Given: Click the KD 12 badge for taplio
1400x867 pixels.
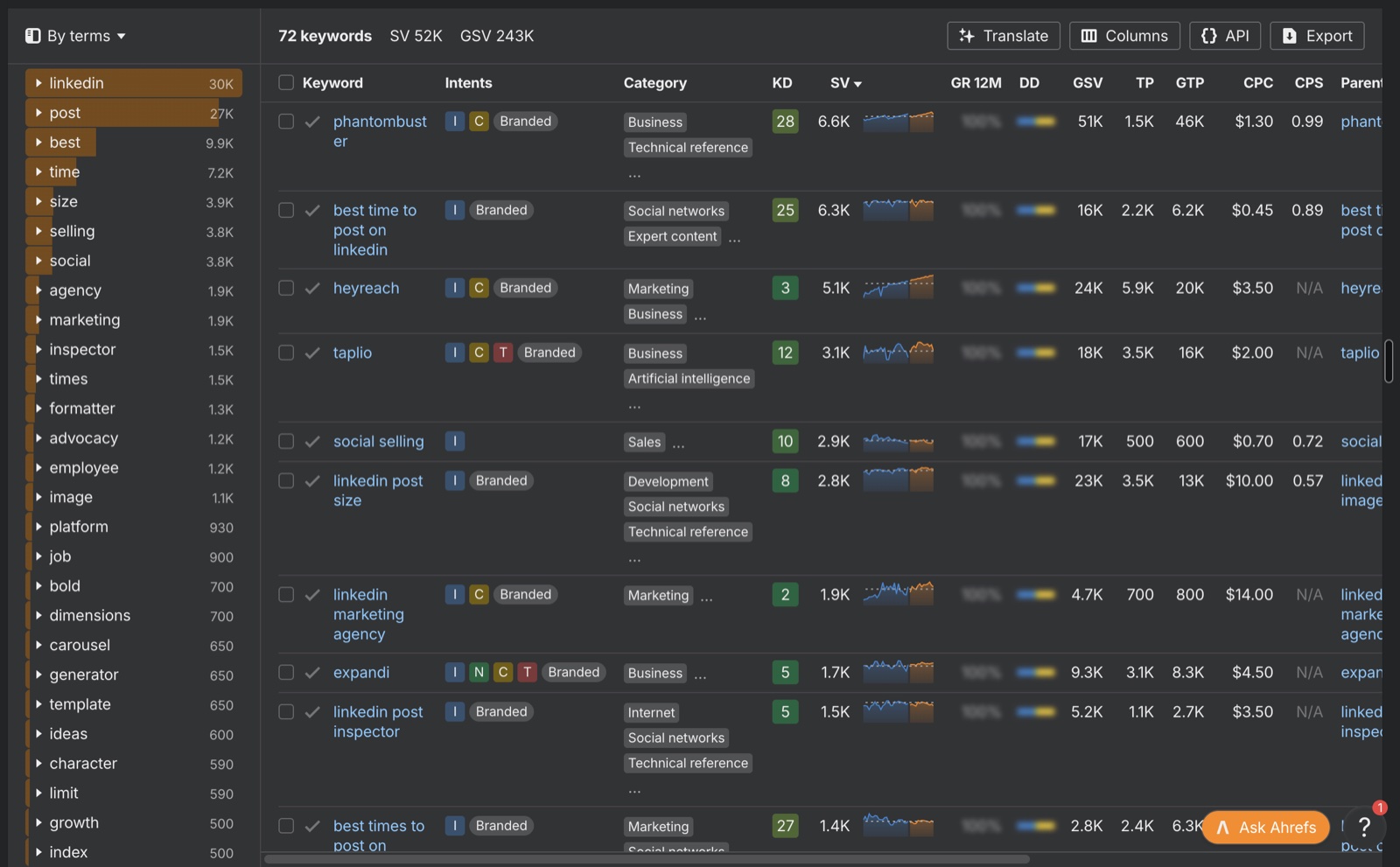Looking at the screenshot, I should (x=785, y=353).
